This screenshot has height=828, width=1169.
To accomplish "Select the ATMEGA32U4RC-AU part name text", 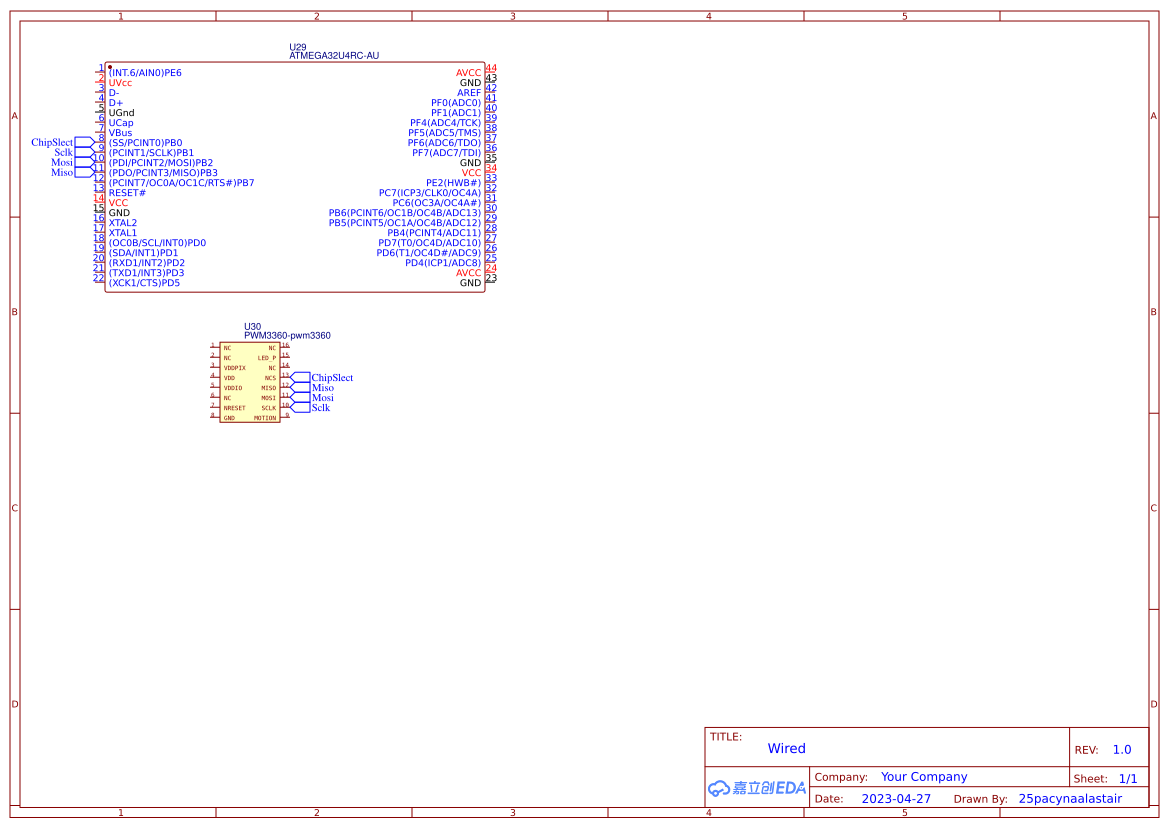I will [334, 56].
